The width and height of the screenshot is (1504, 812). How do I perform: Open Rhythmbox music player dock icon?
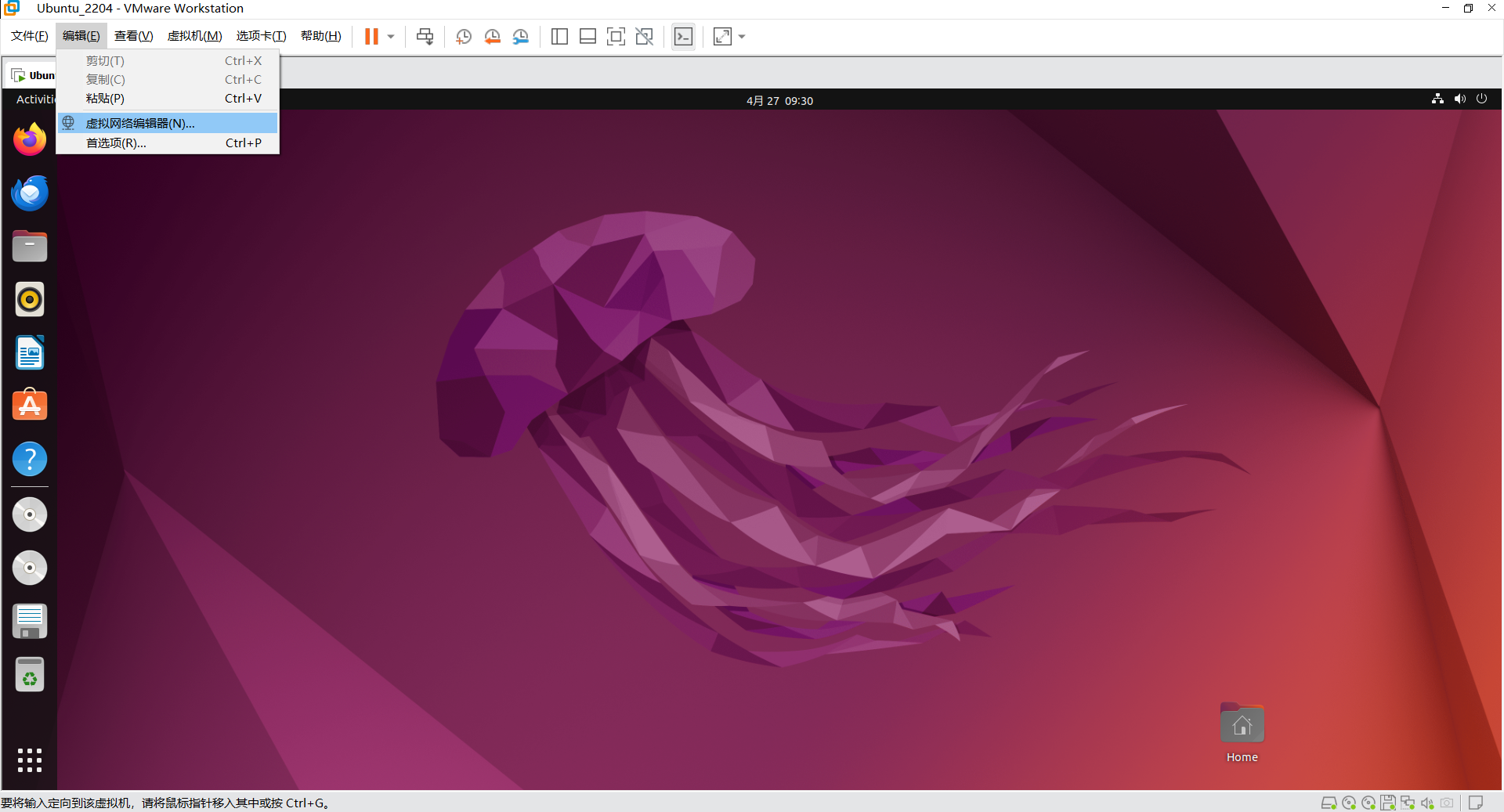pos(30,299)
